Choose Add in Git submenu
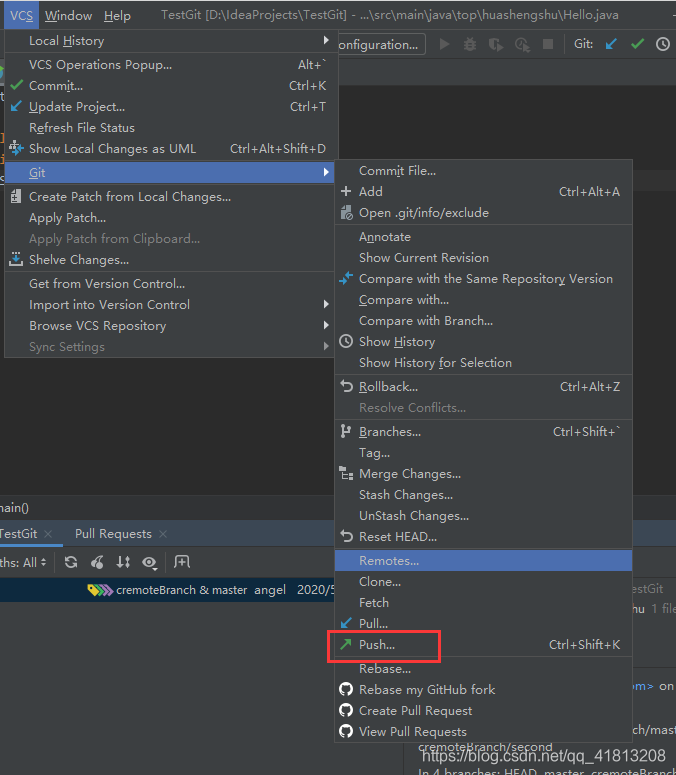 tap(484, 192)
